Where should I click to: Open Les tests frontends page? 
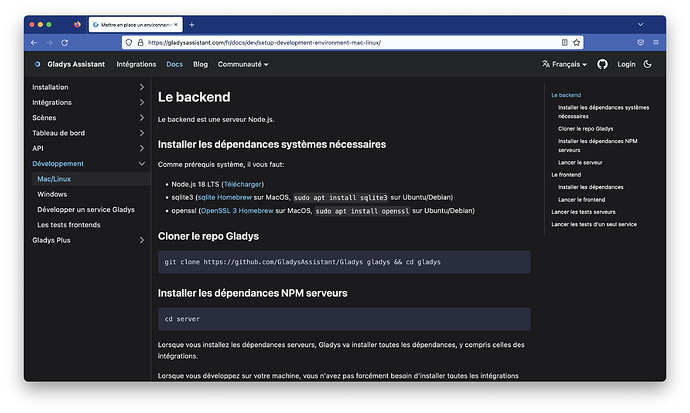[69, 225]
